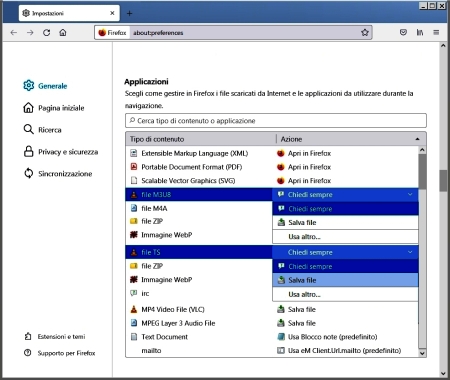This screenshot has width=450, height=380.
Task: Choose Salva file in M3U8 dropdown
Action: point(345,223)
